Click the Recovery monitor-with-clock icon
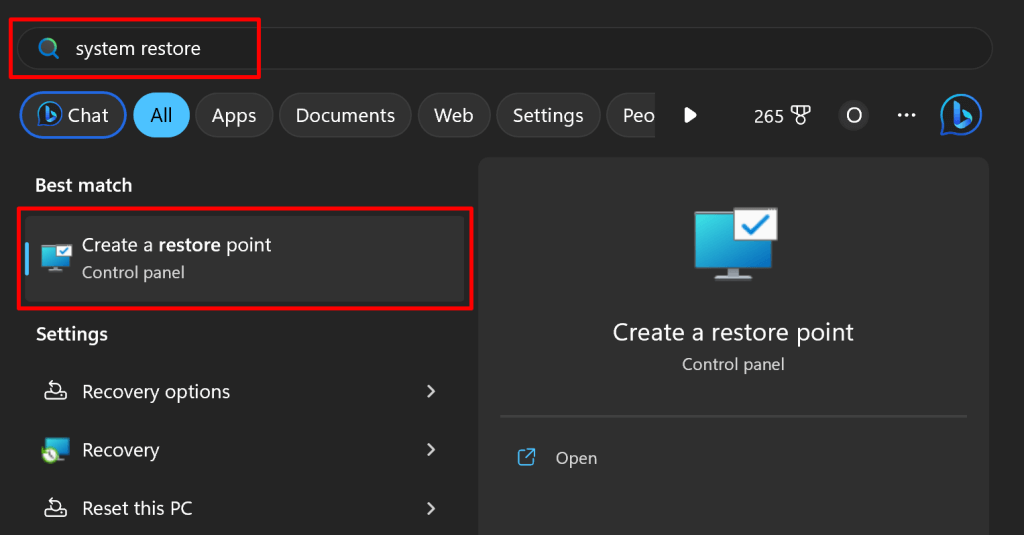This screenshot has width=1024, height=535. click(56, 450)
